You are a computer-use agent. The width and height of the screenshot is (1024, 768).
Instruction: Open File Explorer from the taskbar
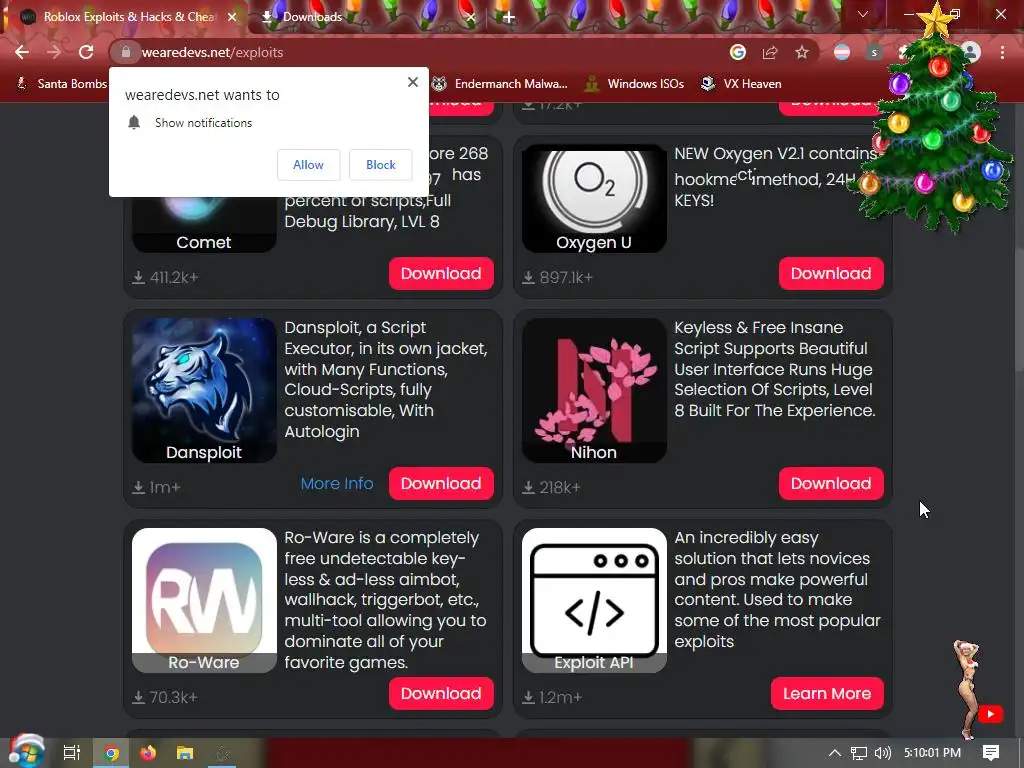185,753
